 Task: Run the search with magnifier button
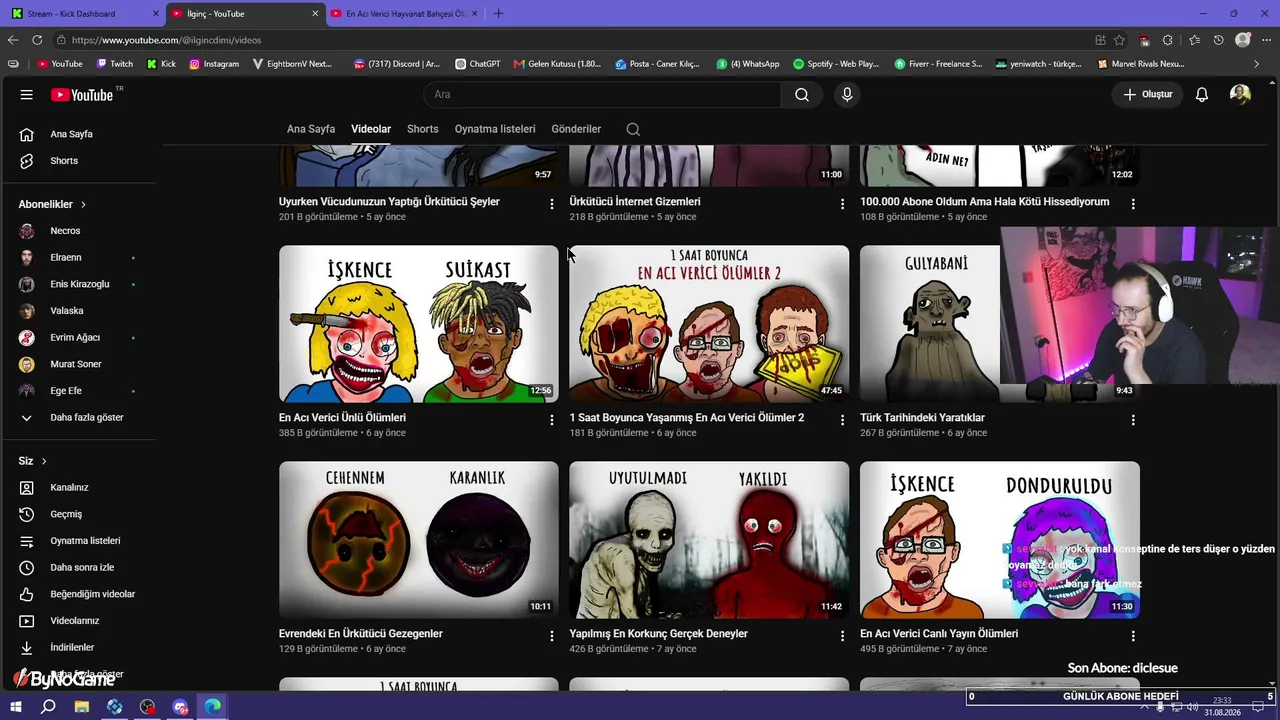802,95
